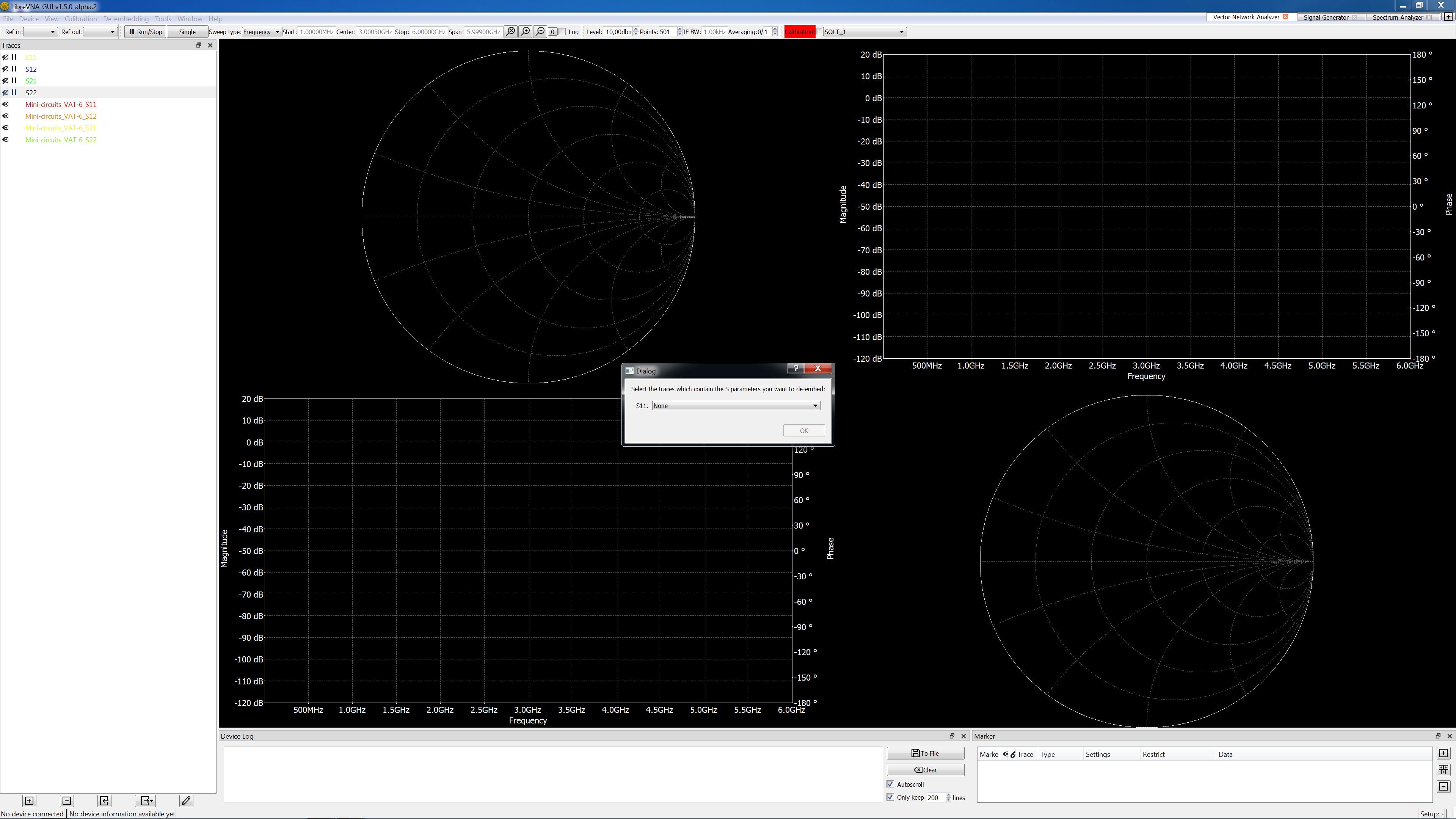Viewport: 1456px width, 819px height.
Task: Click the edit trace pencil icon
Action: click(186, 800)
